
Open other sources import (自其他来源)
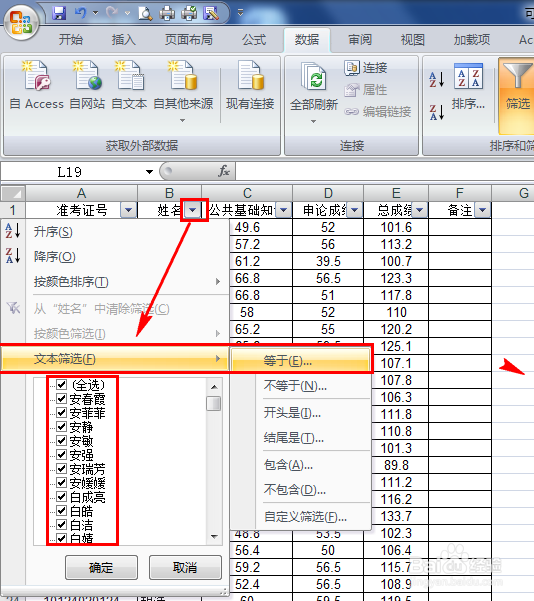[183, 91]
